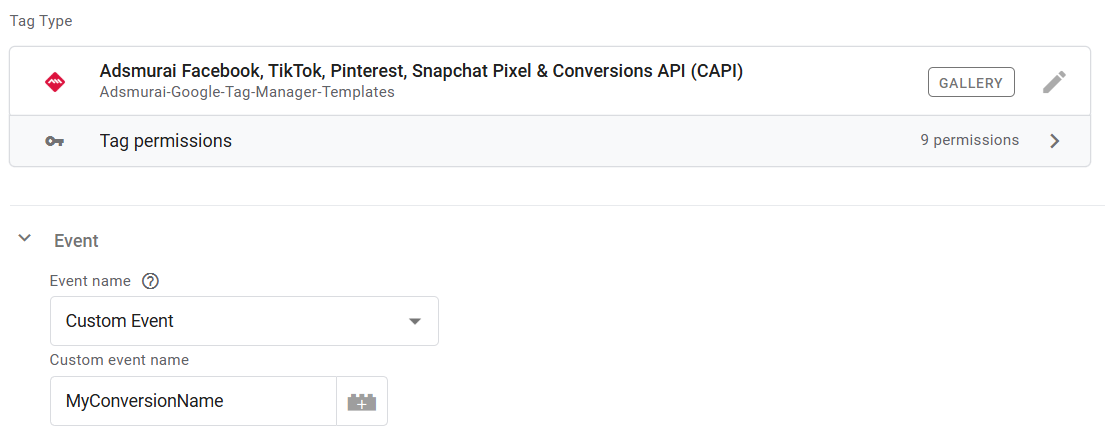Collapse the Event section chevron

click(25, 238)
